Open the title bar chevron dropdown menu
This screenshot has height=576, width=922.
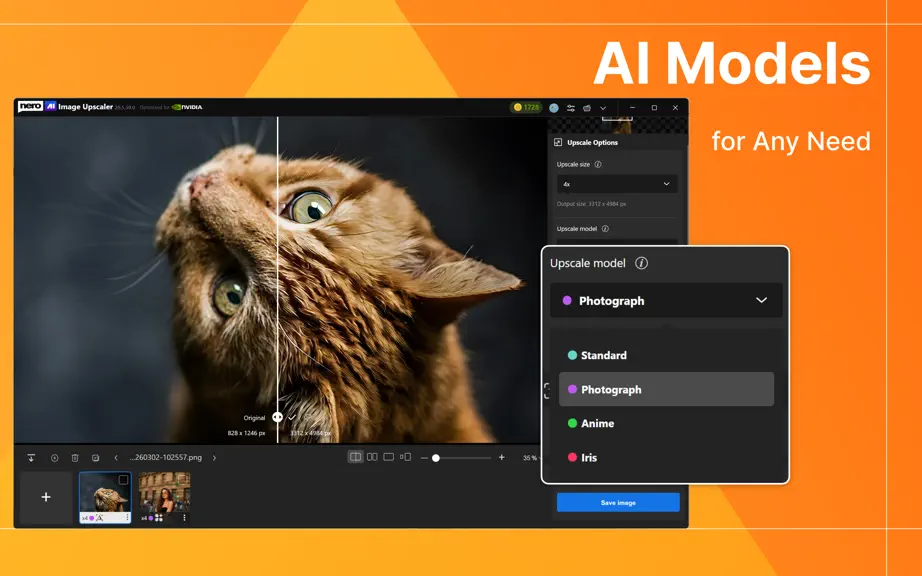coord(603,108)
